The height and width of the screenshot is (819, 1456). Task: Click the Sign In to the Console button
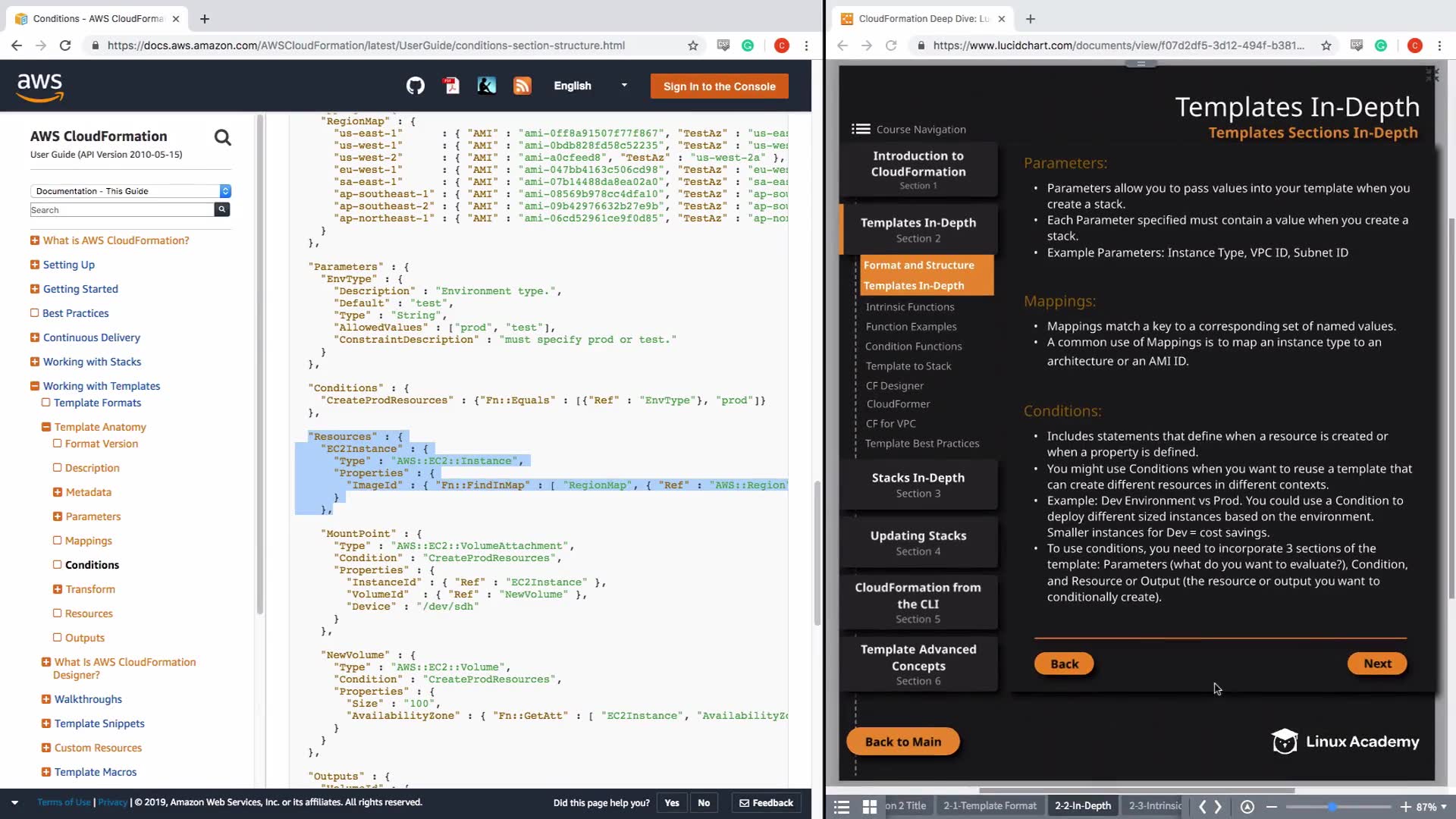pyautogui.click(x=718, y=86)
